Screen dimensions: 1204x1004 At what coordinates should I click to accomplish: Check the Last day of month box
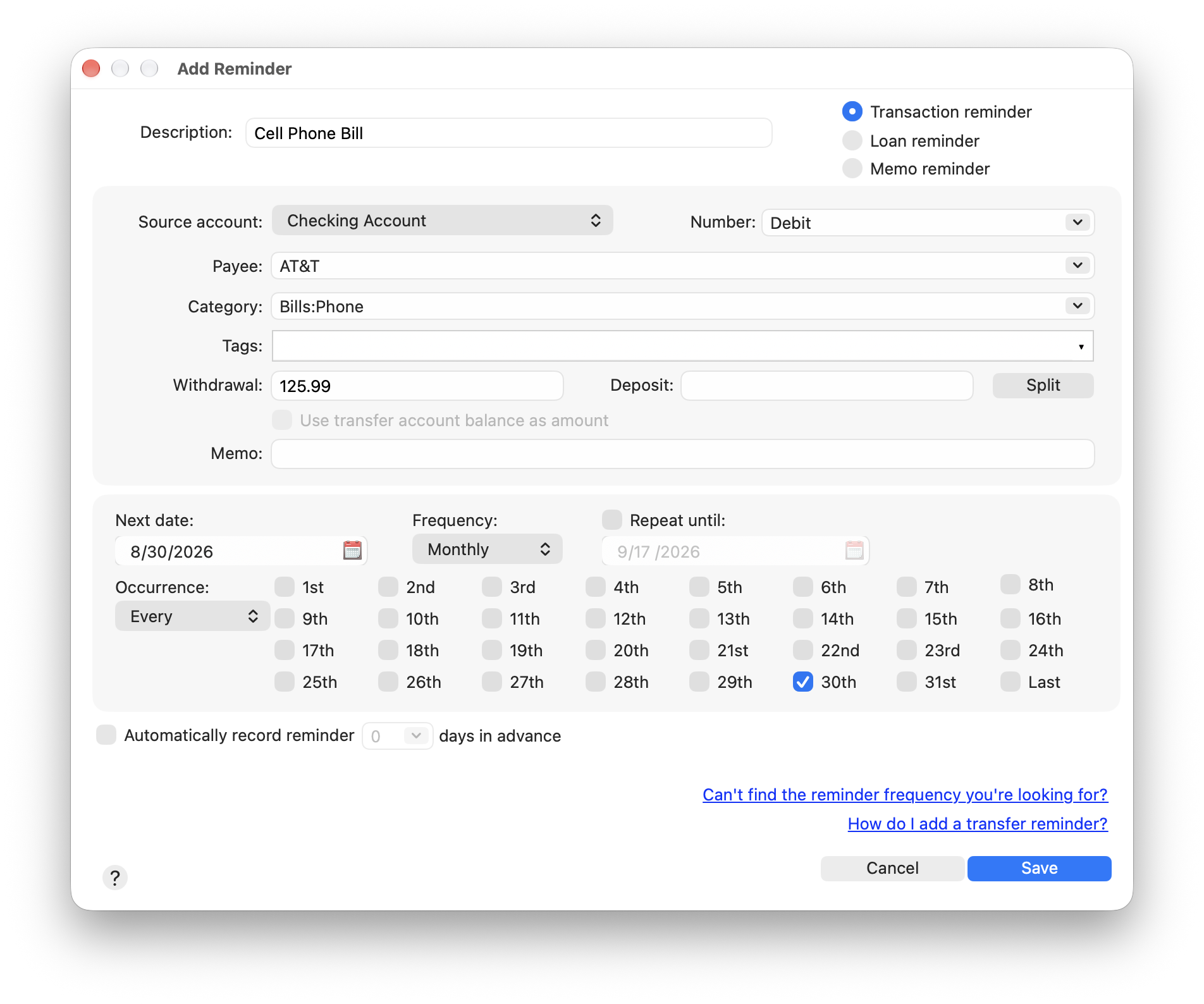1010,682
